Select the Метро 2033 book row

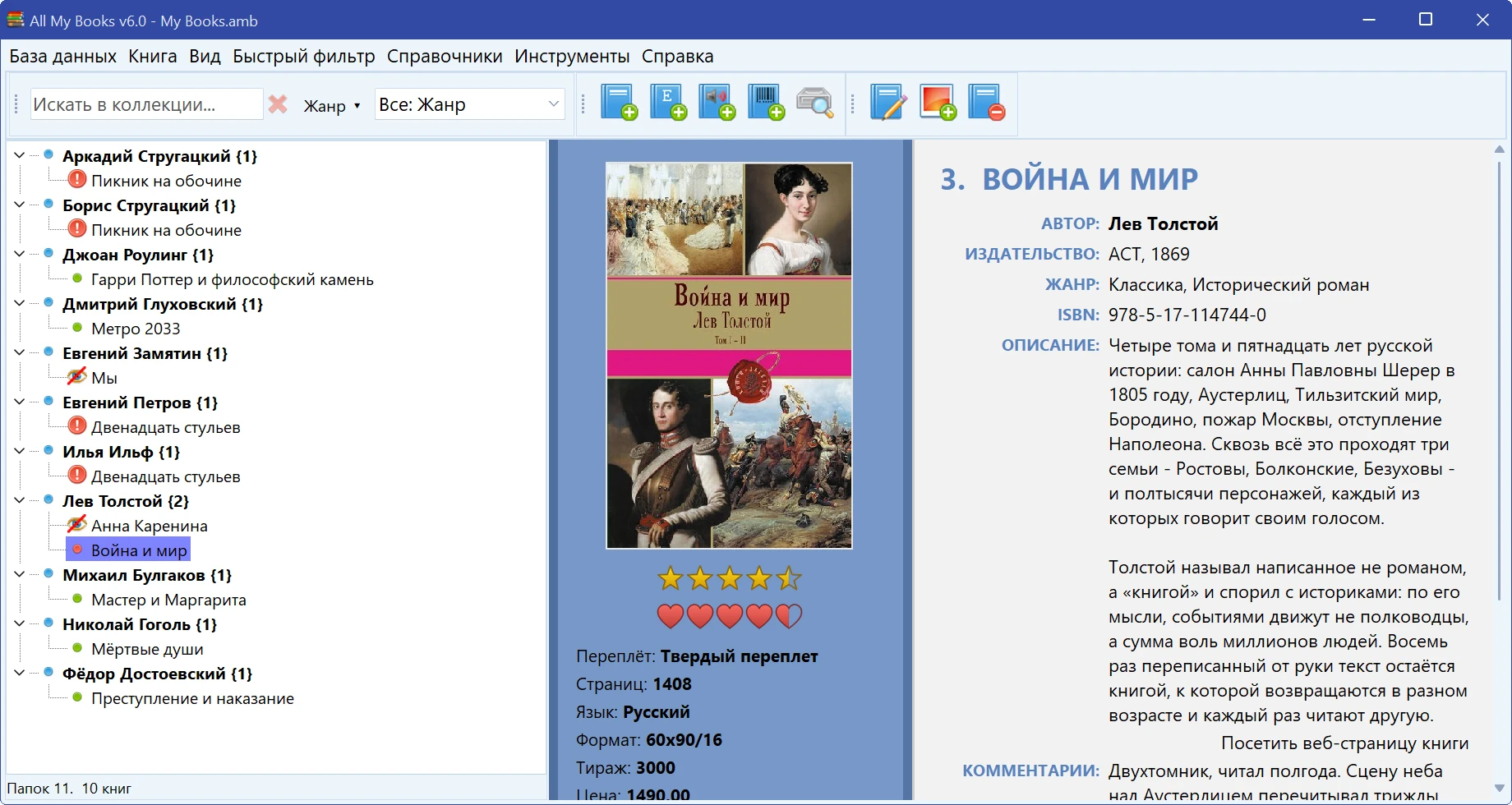pyautogui.click(x=136, y=329)
